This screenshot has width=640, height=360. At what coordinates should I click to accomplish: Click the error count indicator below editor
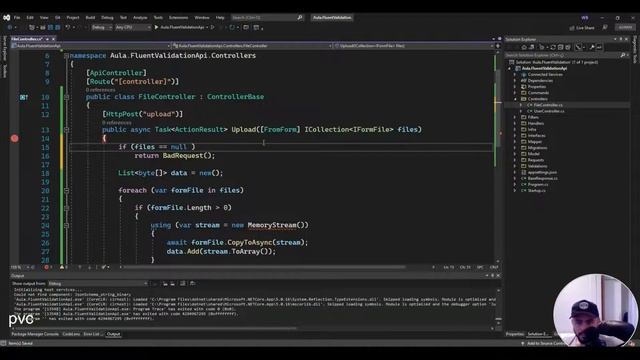pyautogui.click(x=48, y=267)
